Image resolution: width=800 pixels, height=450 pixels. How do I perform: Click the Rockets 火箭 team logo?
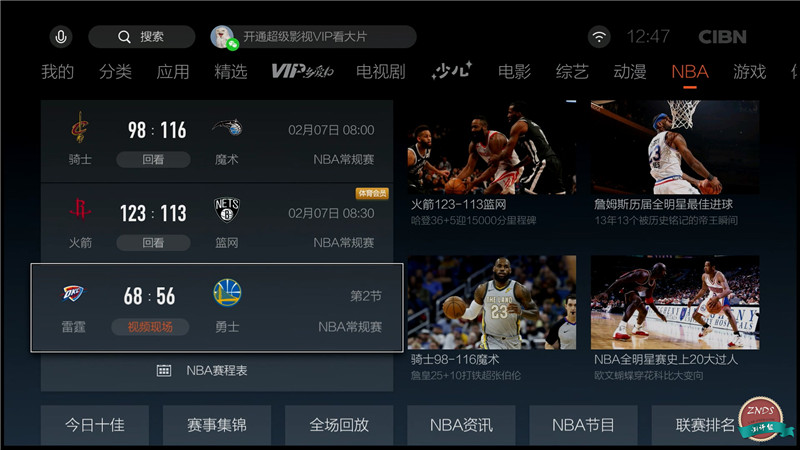(x=80, y=210)
